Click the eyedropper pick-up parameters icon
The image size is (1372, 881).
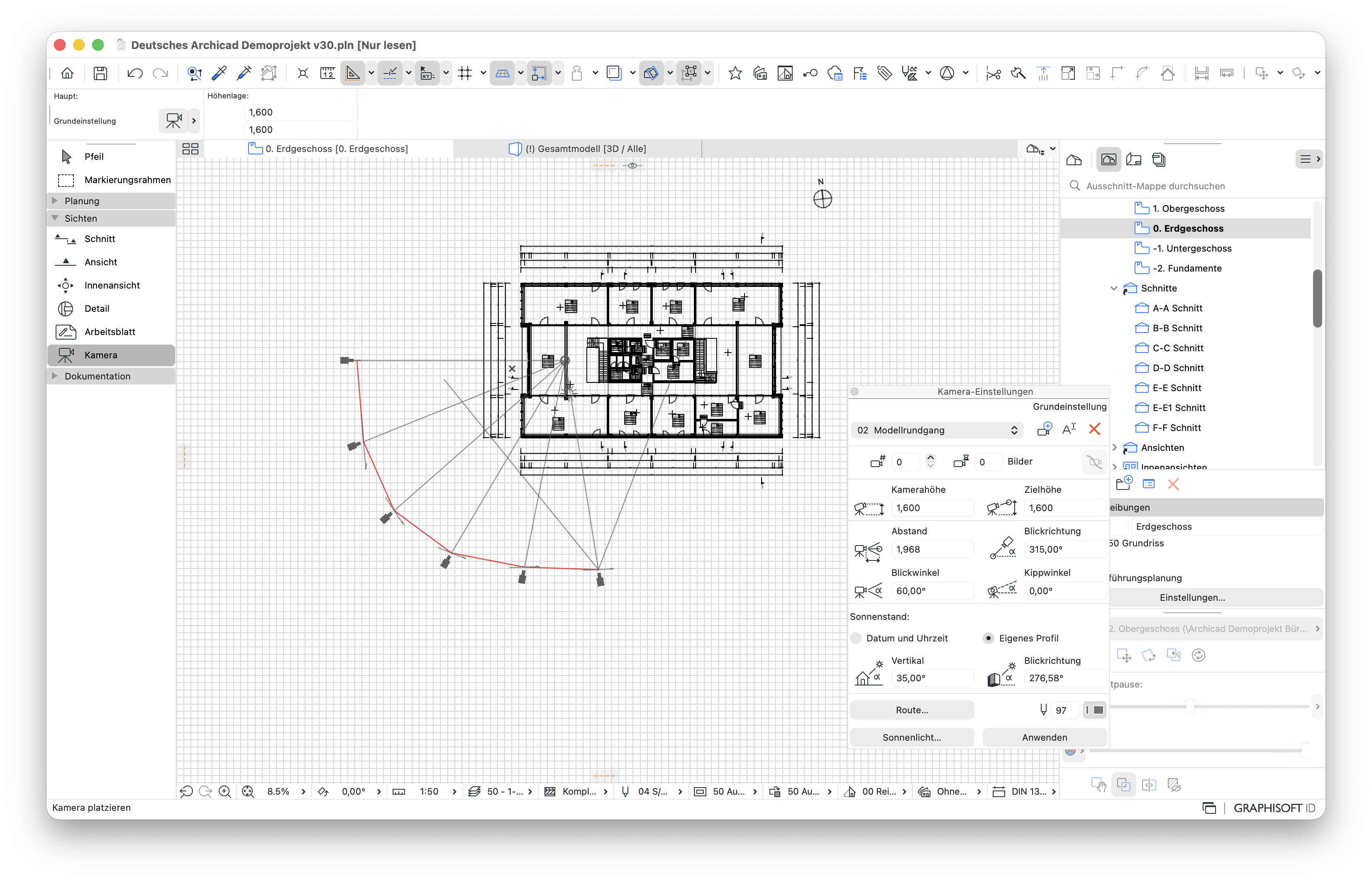pos(219,73)
